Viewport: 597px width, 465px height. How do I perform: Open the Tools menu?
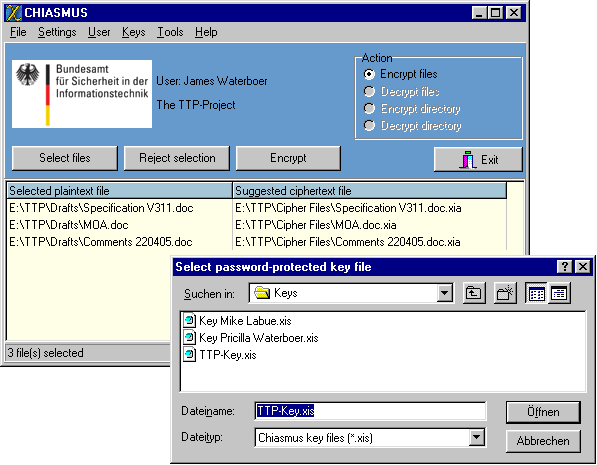170,32
